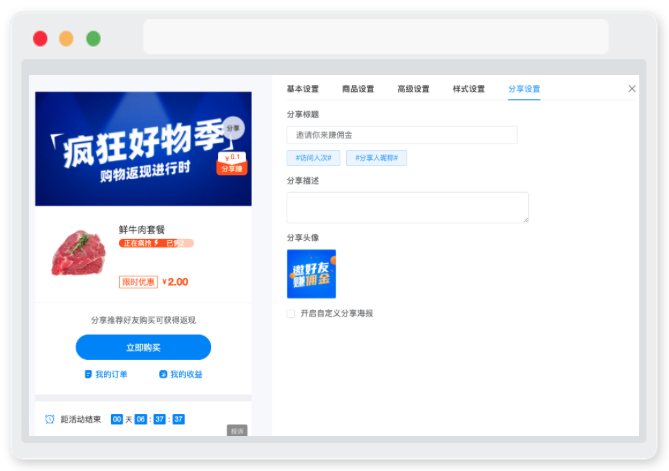Click the 立即购买 button
The width and height of the screenshot is (669, 471).
pos(143,347)
